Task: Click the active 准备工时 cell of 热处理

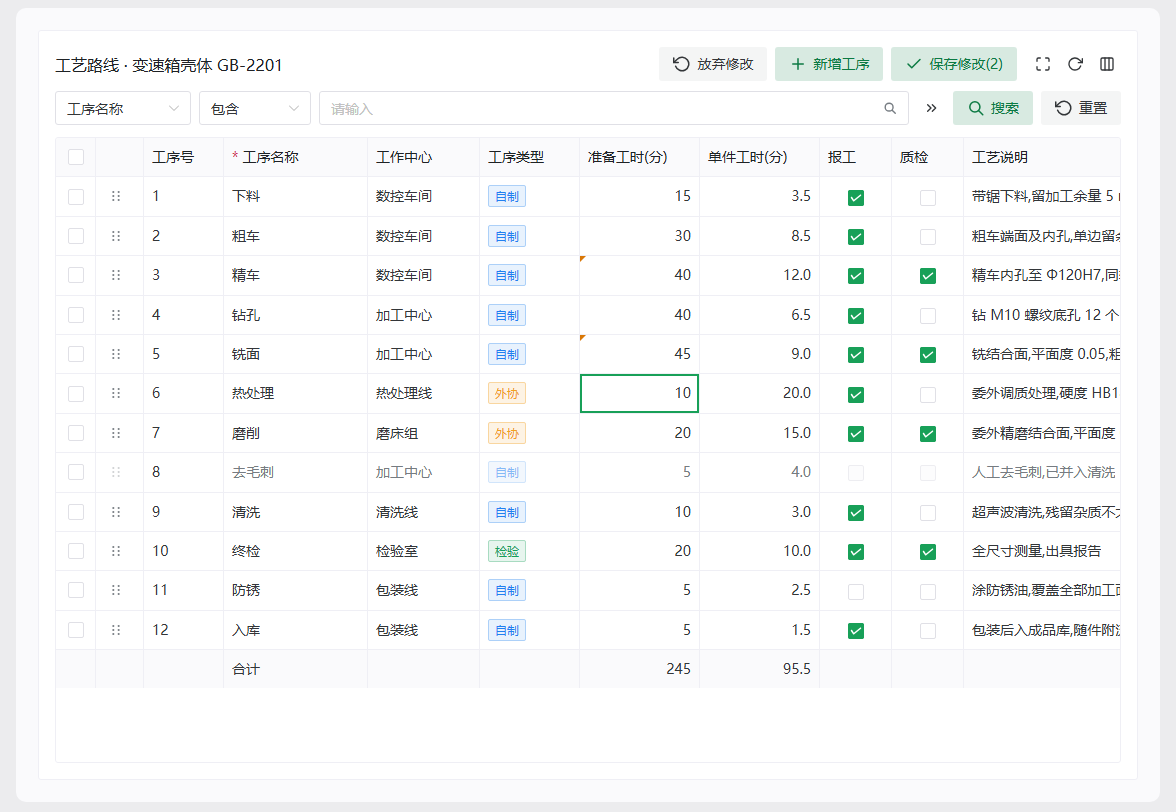Action: [x=640, y=393]
